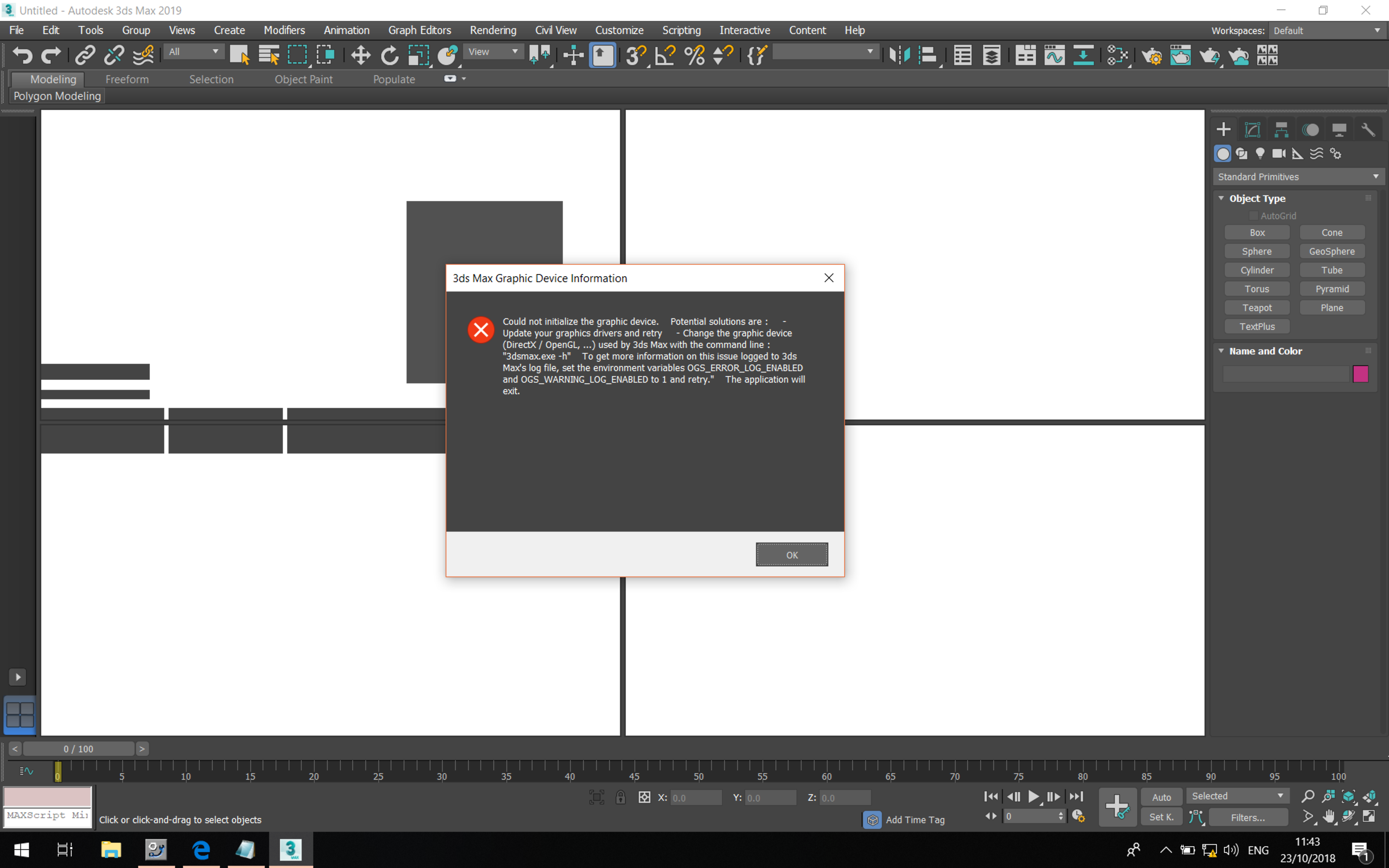Activate Select and Scale tool
This screenshot has height=868, width=1389.
pos(419,55)
